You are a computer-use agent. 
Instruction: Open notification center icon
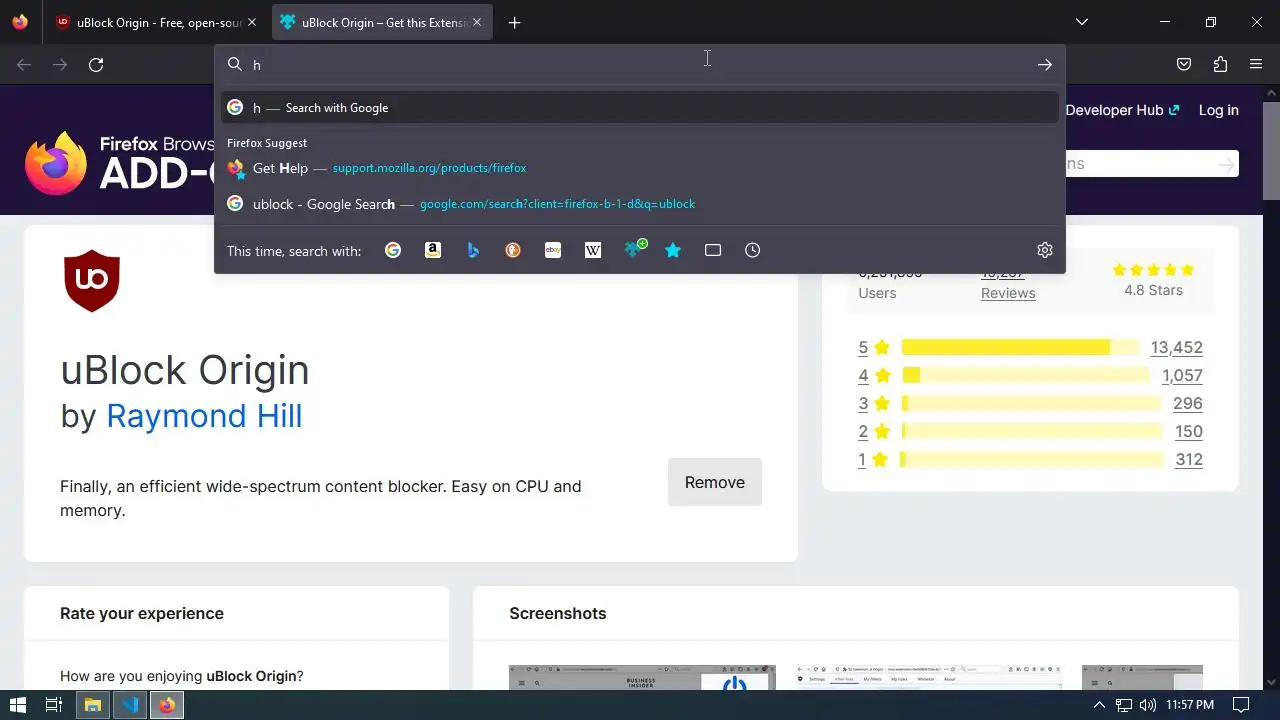(1241, 705)
